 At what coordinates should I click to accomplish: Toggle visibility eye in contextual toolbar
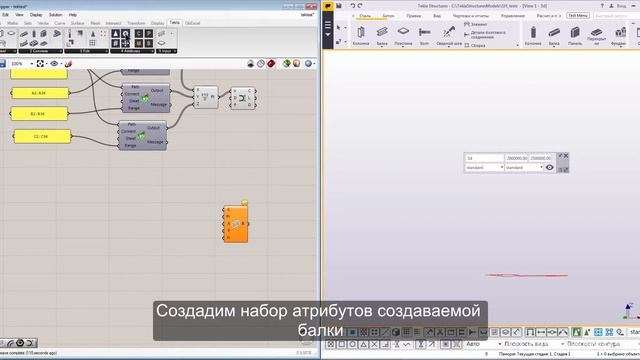click(x=549, y=168)
